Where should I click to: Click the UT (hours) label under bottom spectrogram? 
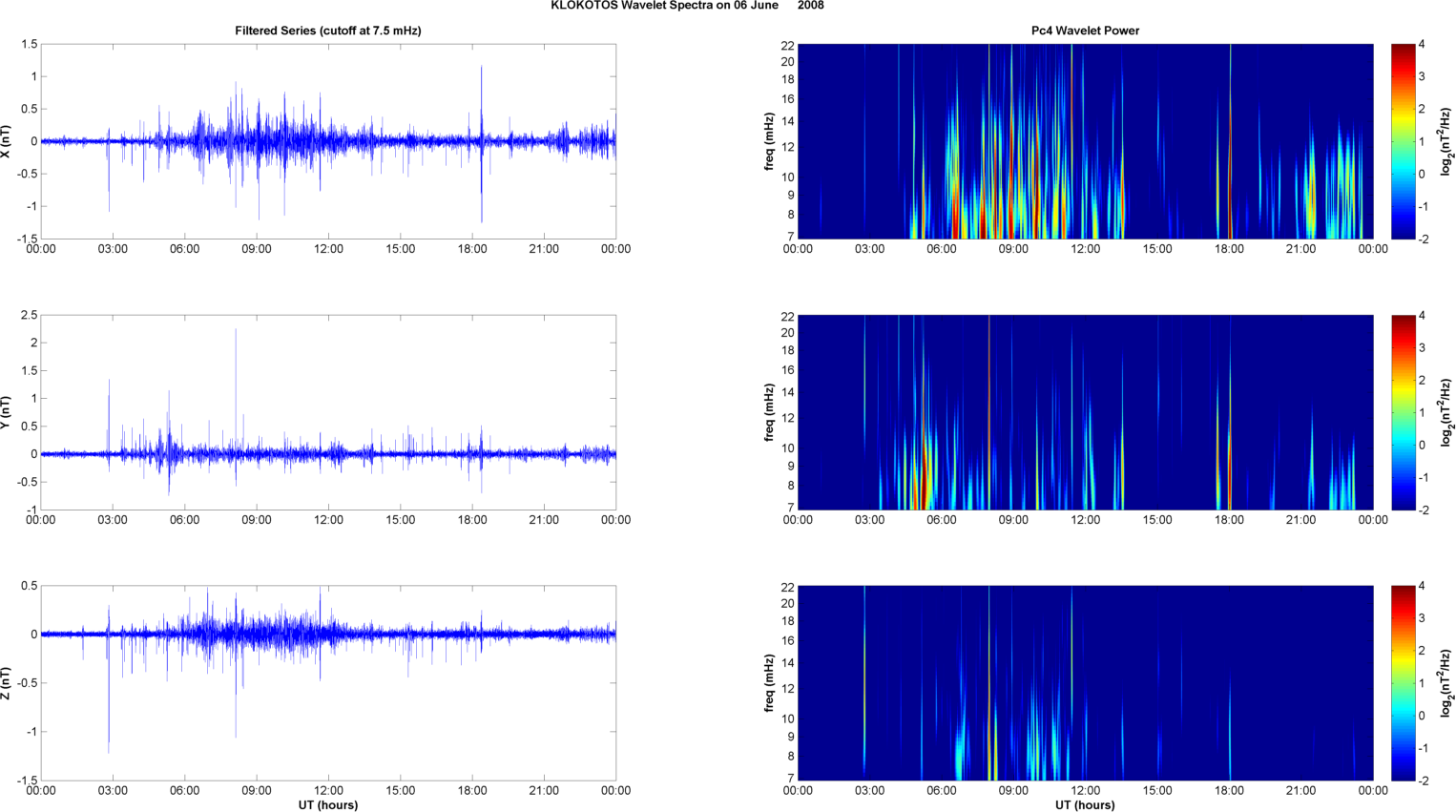tap(1085, 805)
